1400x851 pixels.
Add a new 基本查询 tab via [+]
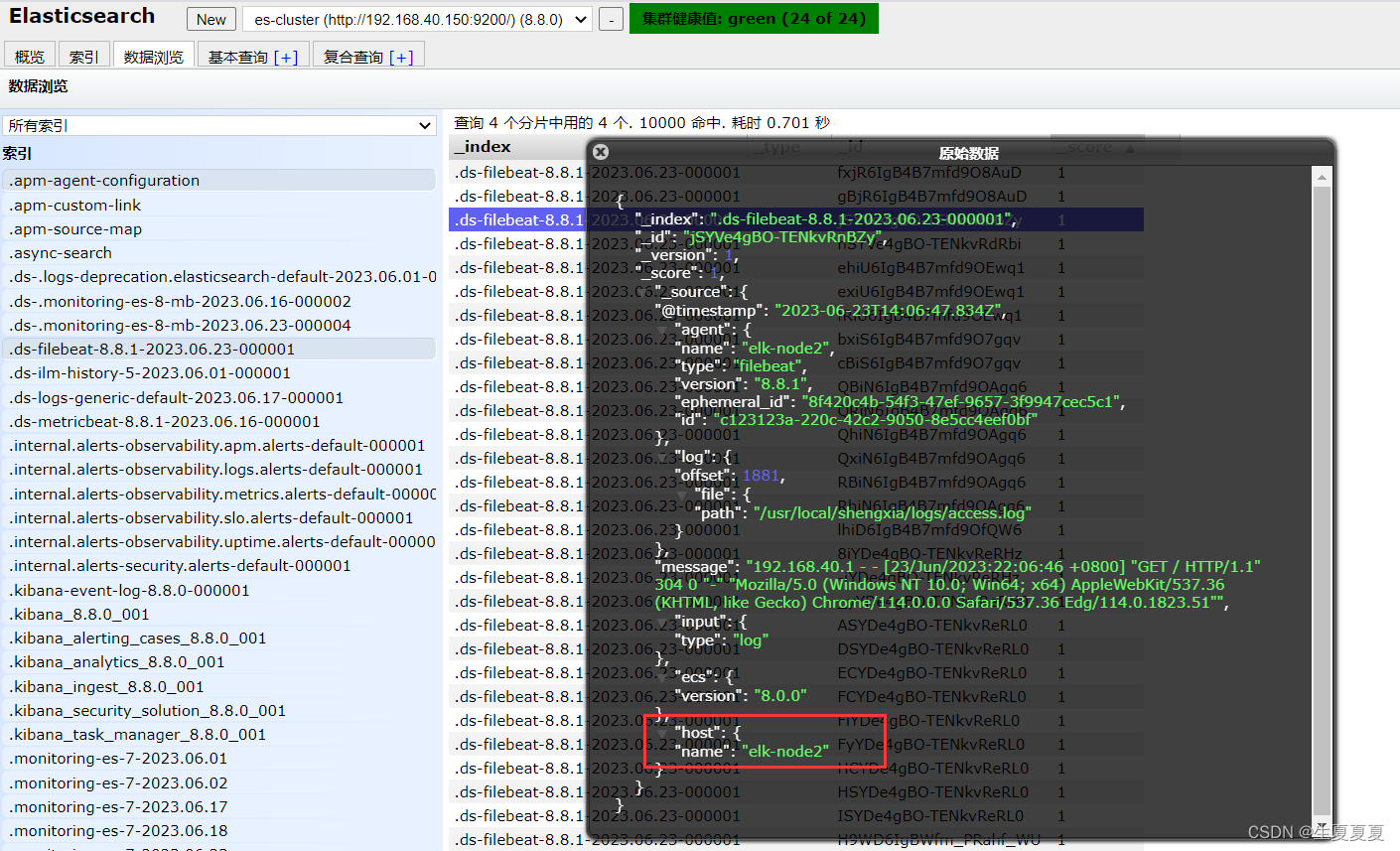pos(286,57)
